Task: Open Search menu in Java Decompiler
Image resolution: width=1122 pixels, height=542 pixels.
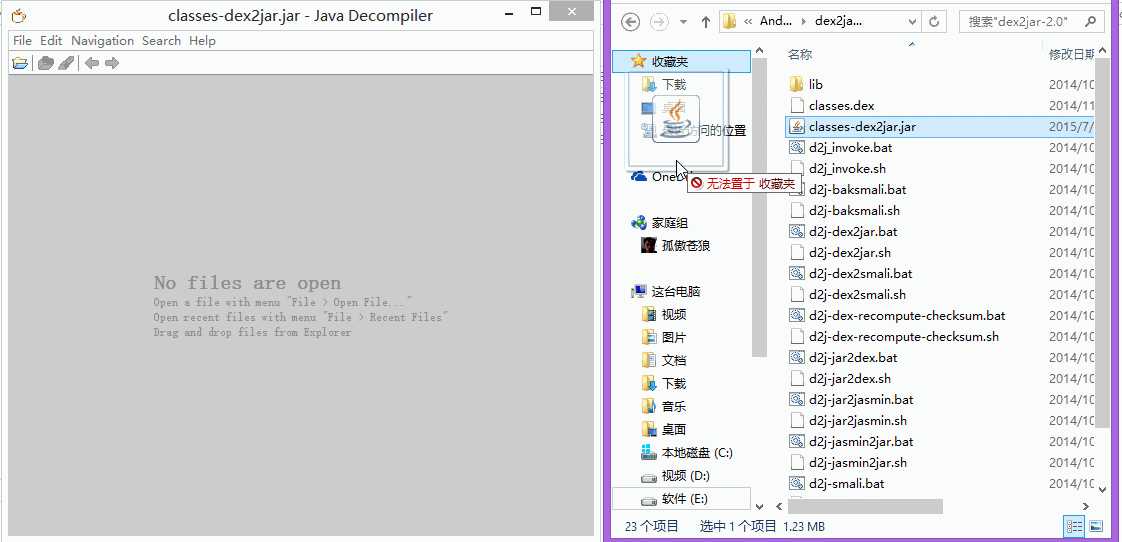Action: point(161,41)
